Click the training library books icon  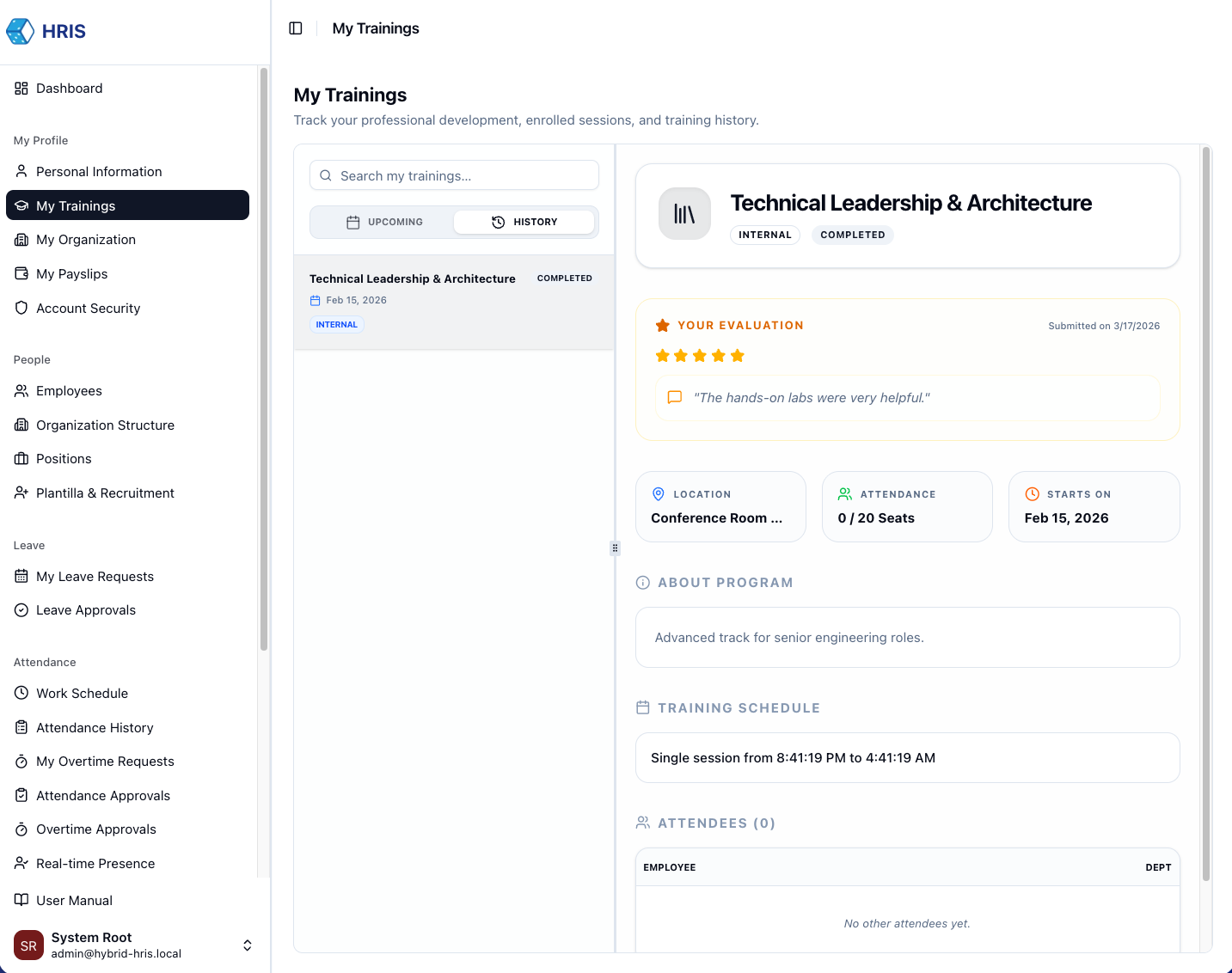(x=684, y=214)
